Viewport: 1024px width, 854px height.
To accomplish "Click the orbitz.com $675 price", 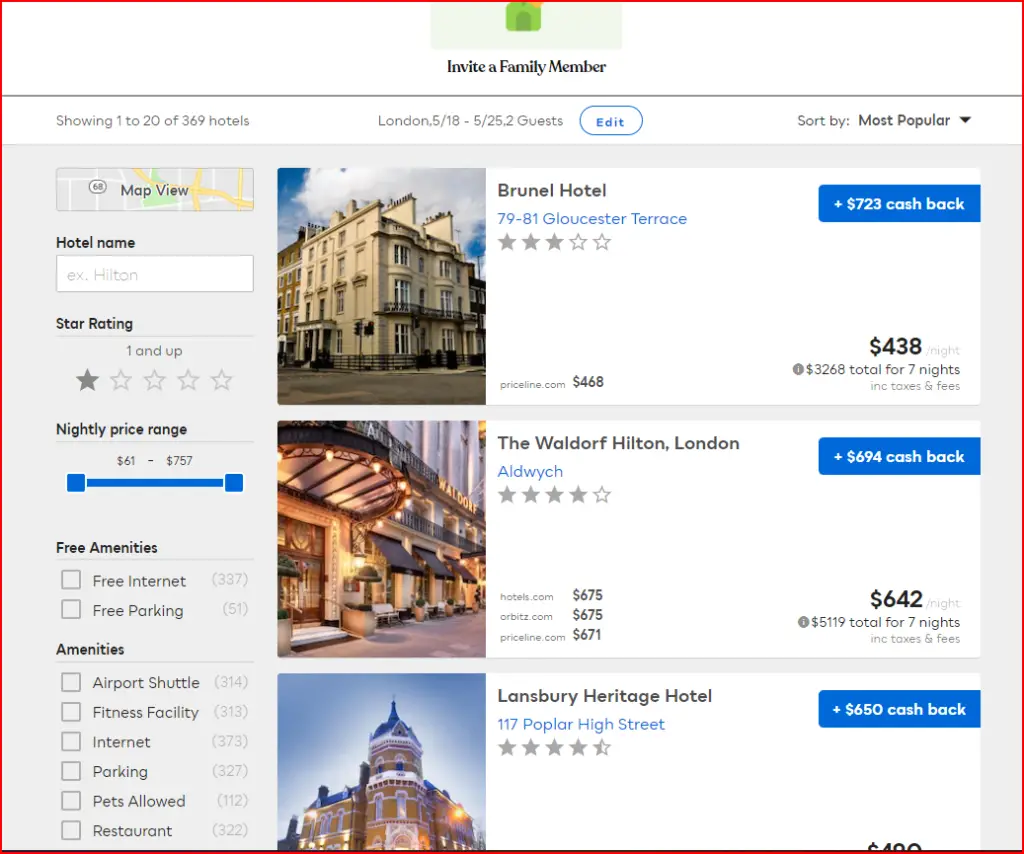I will (x=588, y=615).
